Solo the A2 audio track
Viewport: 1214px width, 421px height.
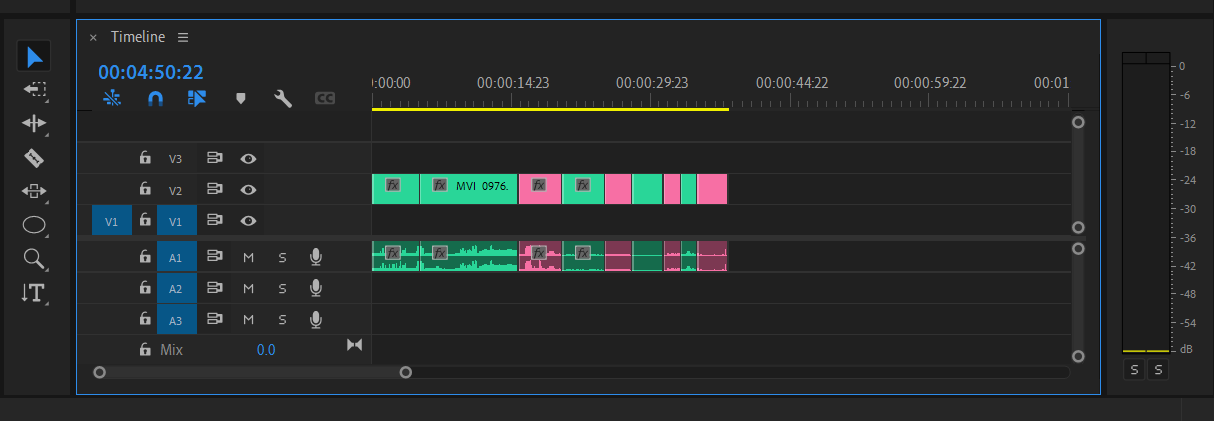(282, 289)
